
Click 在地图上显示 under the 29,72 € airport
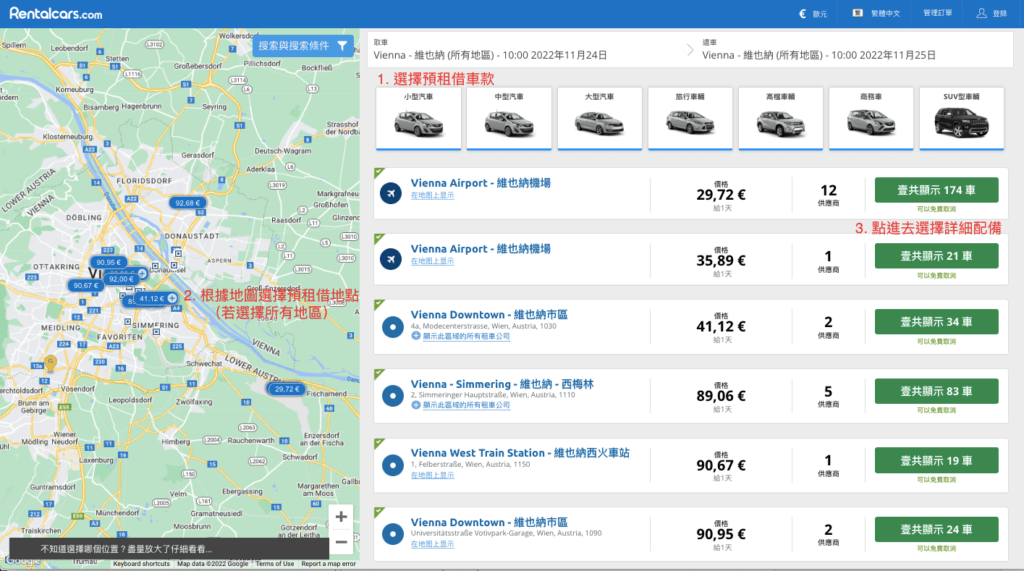pos(432,195)
